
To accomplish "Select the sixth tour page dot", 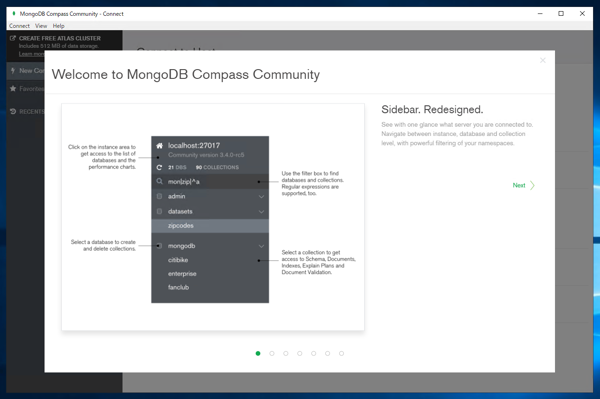I will point(328,353).
